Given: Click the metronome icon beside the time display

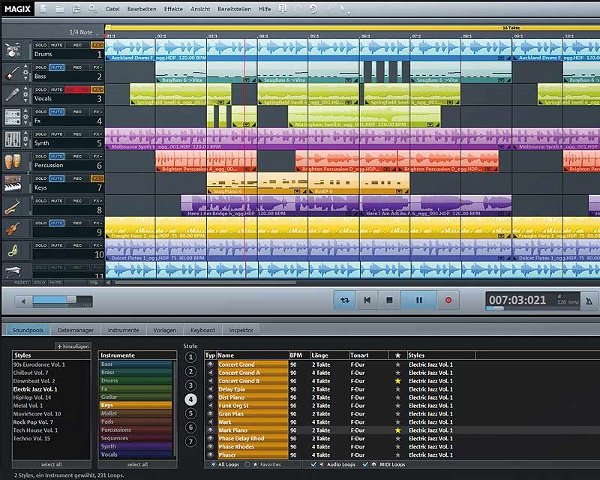Looking at the screenshot, I should pos(589,301).
